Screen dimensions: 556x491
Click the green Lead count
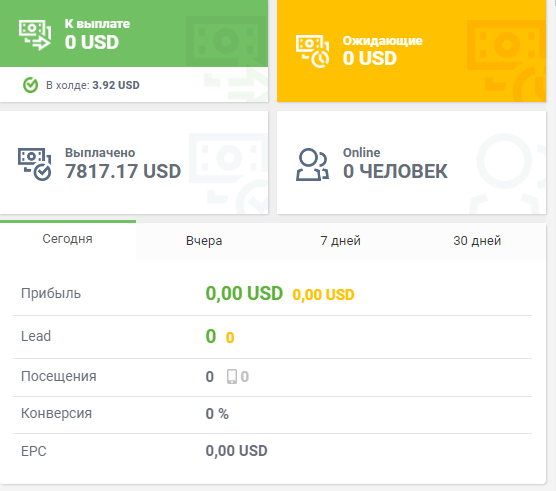(211, 336)
